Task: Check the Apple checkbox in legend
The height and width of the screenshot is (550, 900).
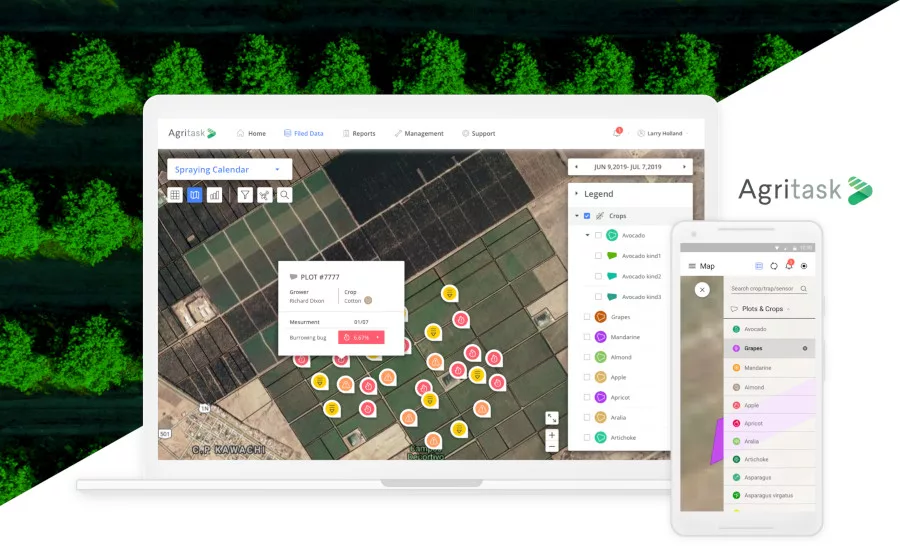Action: click(x=587, y=377)
